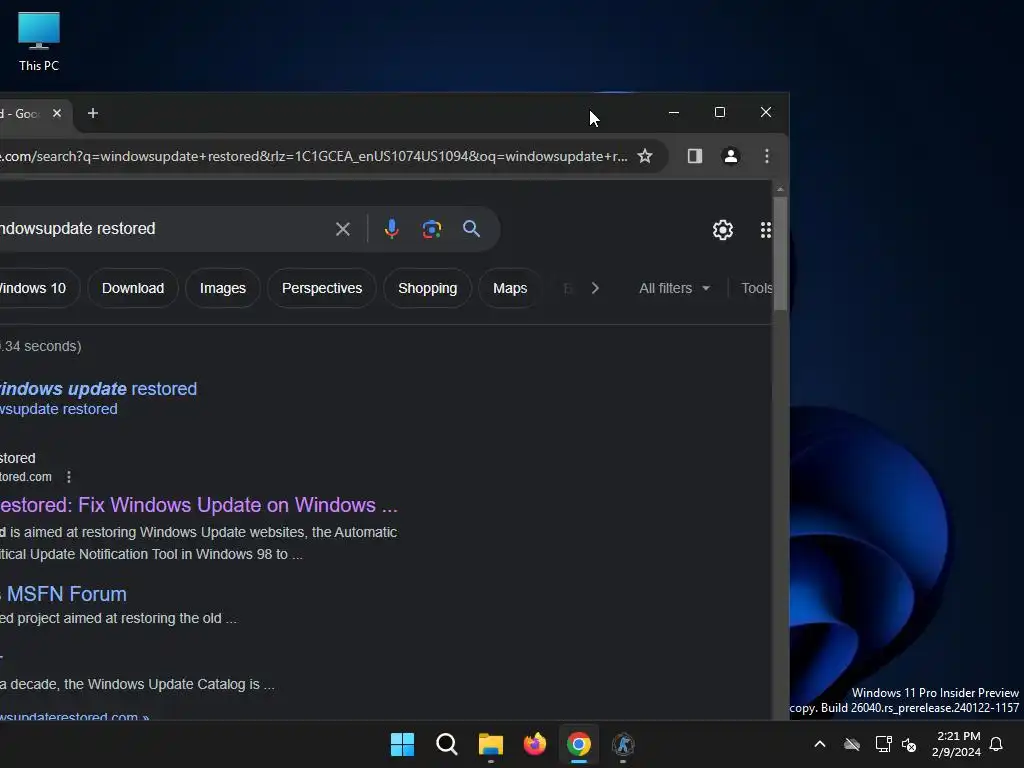Open the This PC desktop icon
Image resolution: width=1024 pixels, height=768 pixels.
[x=39, y=42]
